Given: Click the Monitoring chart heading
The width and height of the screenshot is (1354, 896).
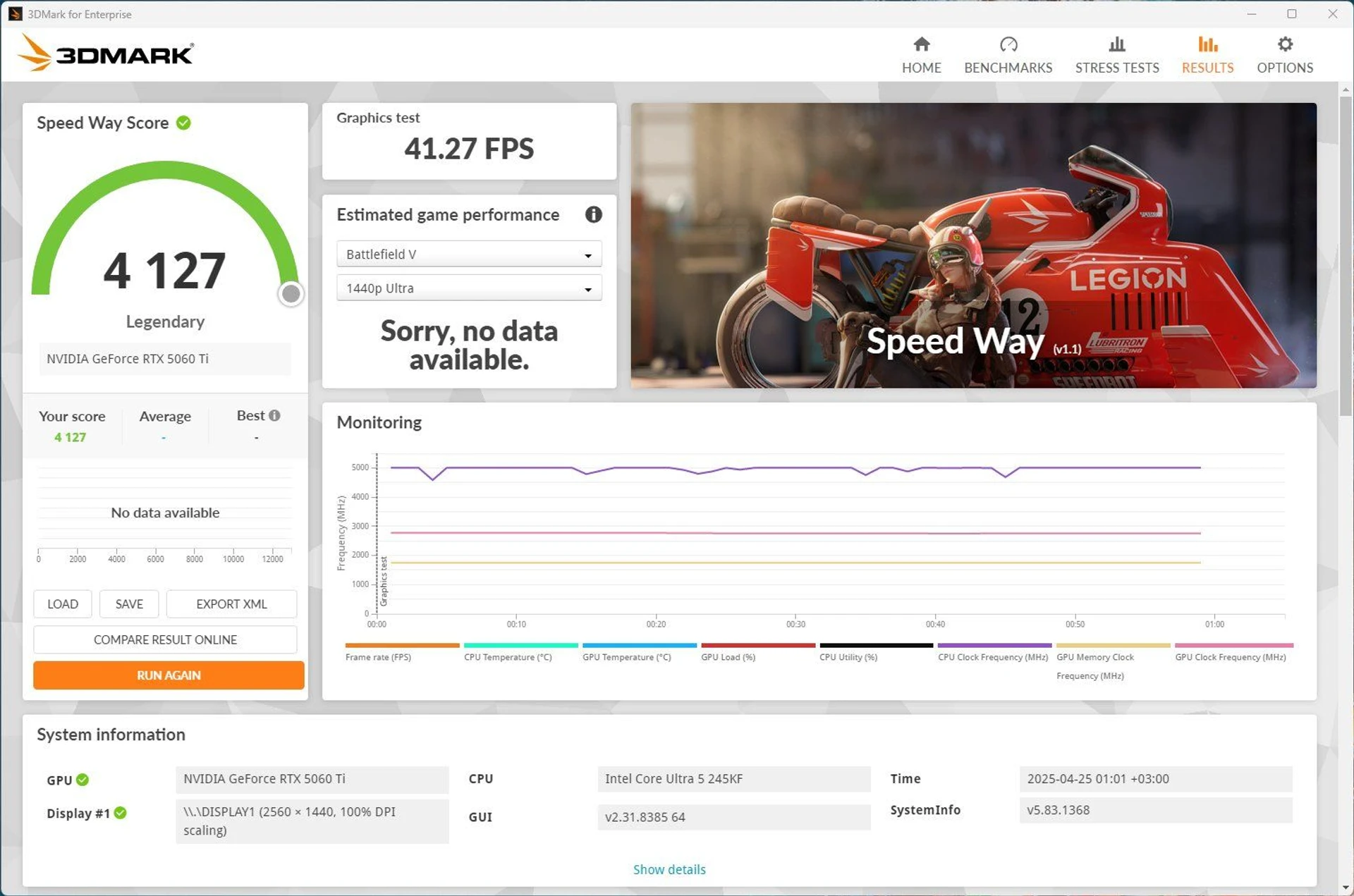Looking at the screenshot, I should (379, 422).
